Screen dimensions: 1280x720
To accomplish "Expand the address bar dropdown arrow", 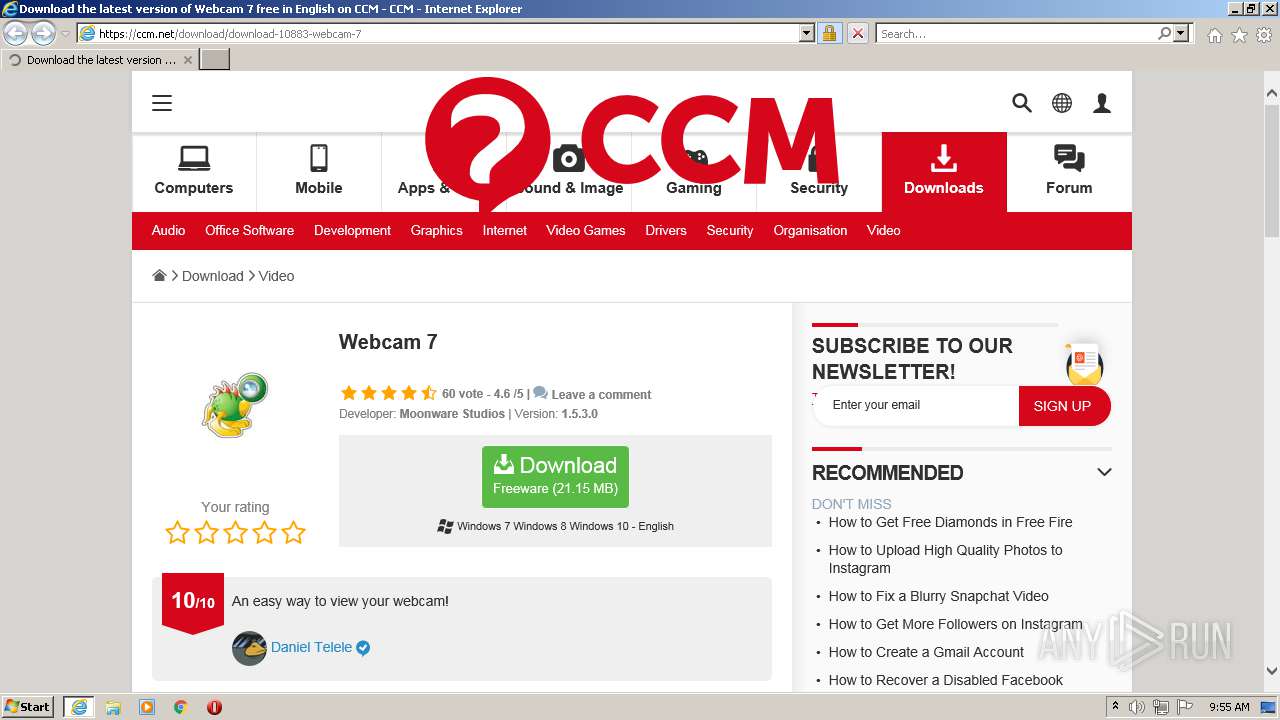I will [807, 33].
